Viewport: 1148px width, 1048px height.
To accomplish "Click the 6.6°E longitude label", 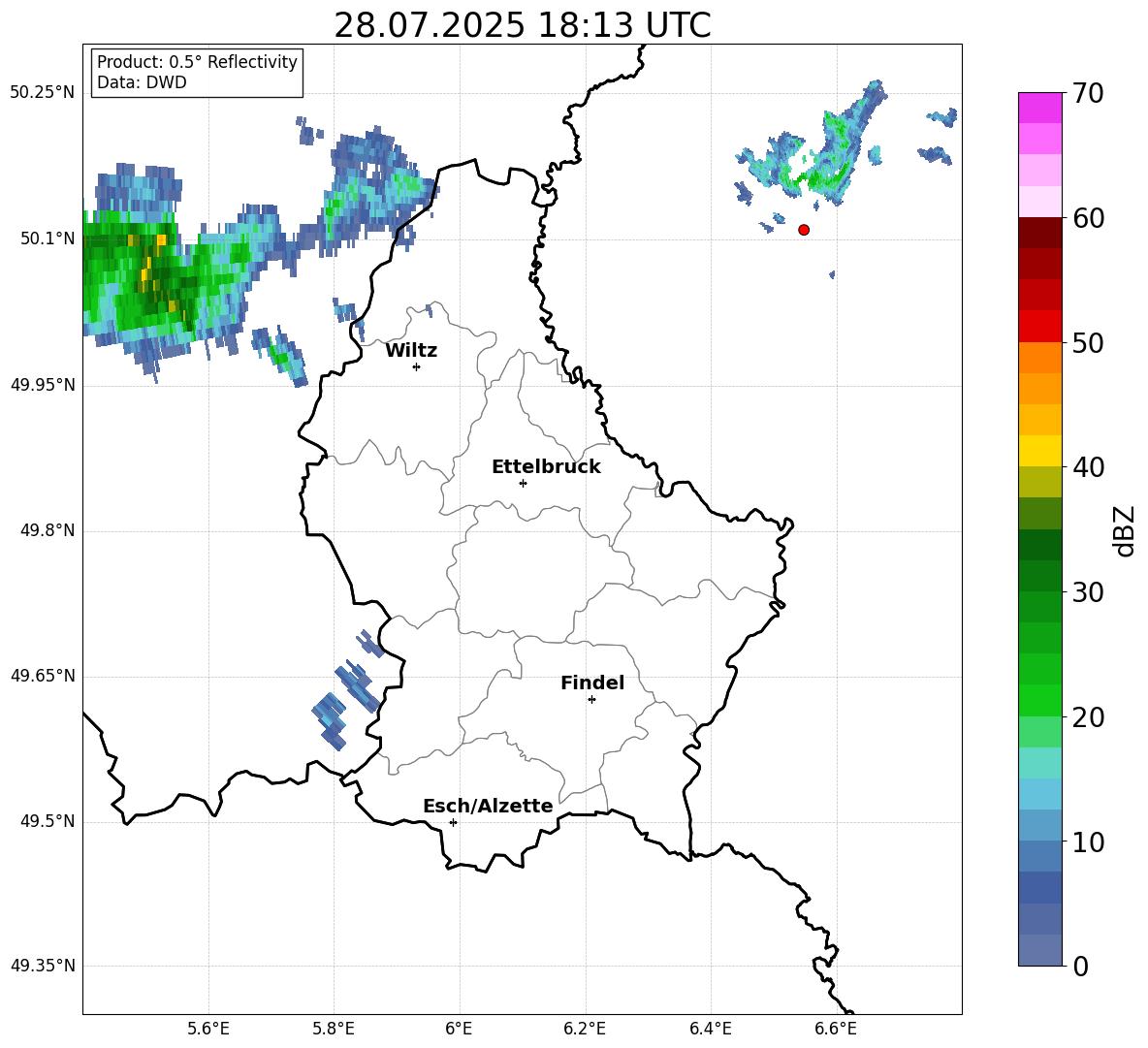I will 836,1029.
